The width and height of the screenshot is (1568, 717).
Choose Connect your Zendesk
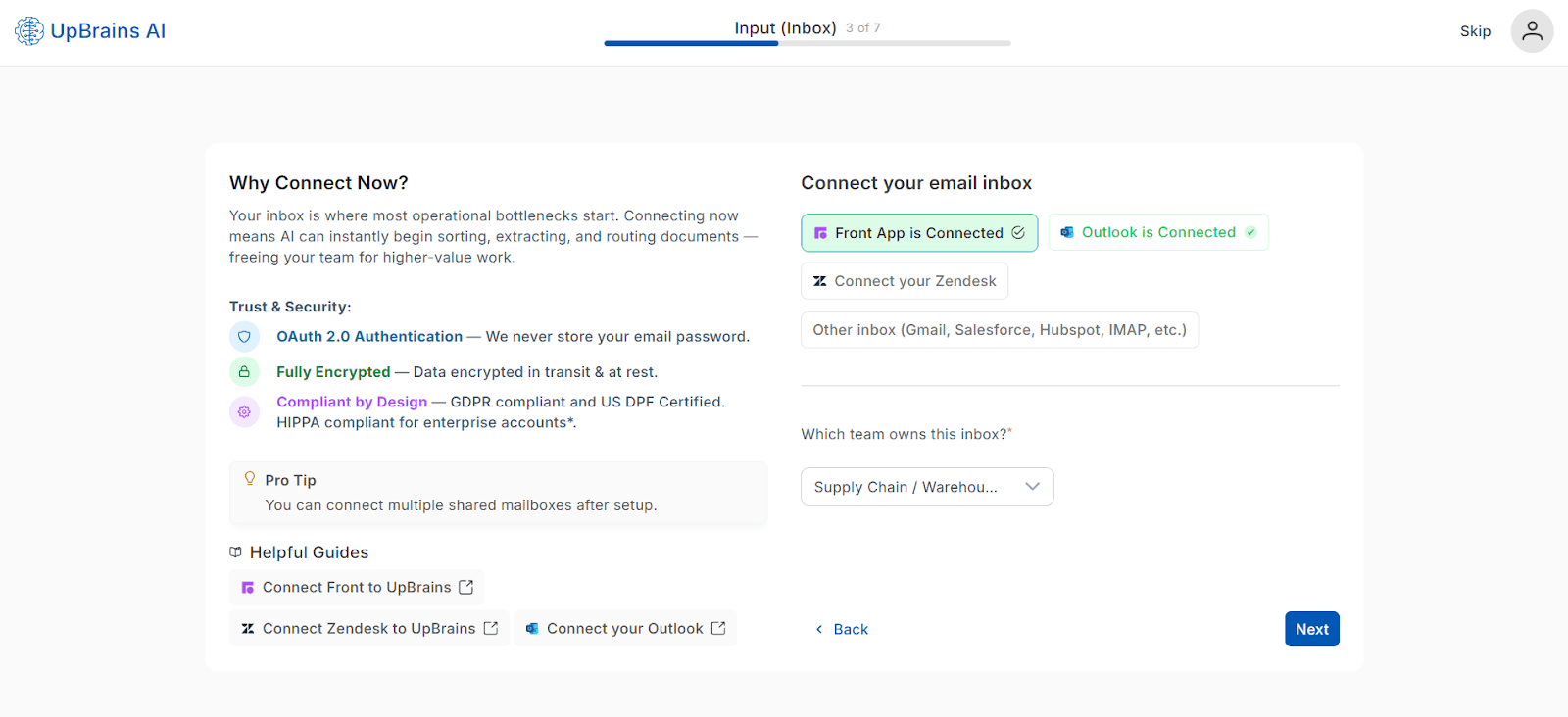tap(905, 281)
